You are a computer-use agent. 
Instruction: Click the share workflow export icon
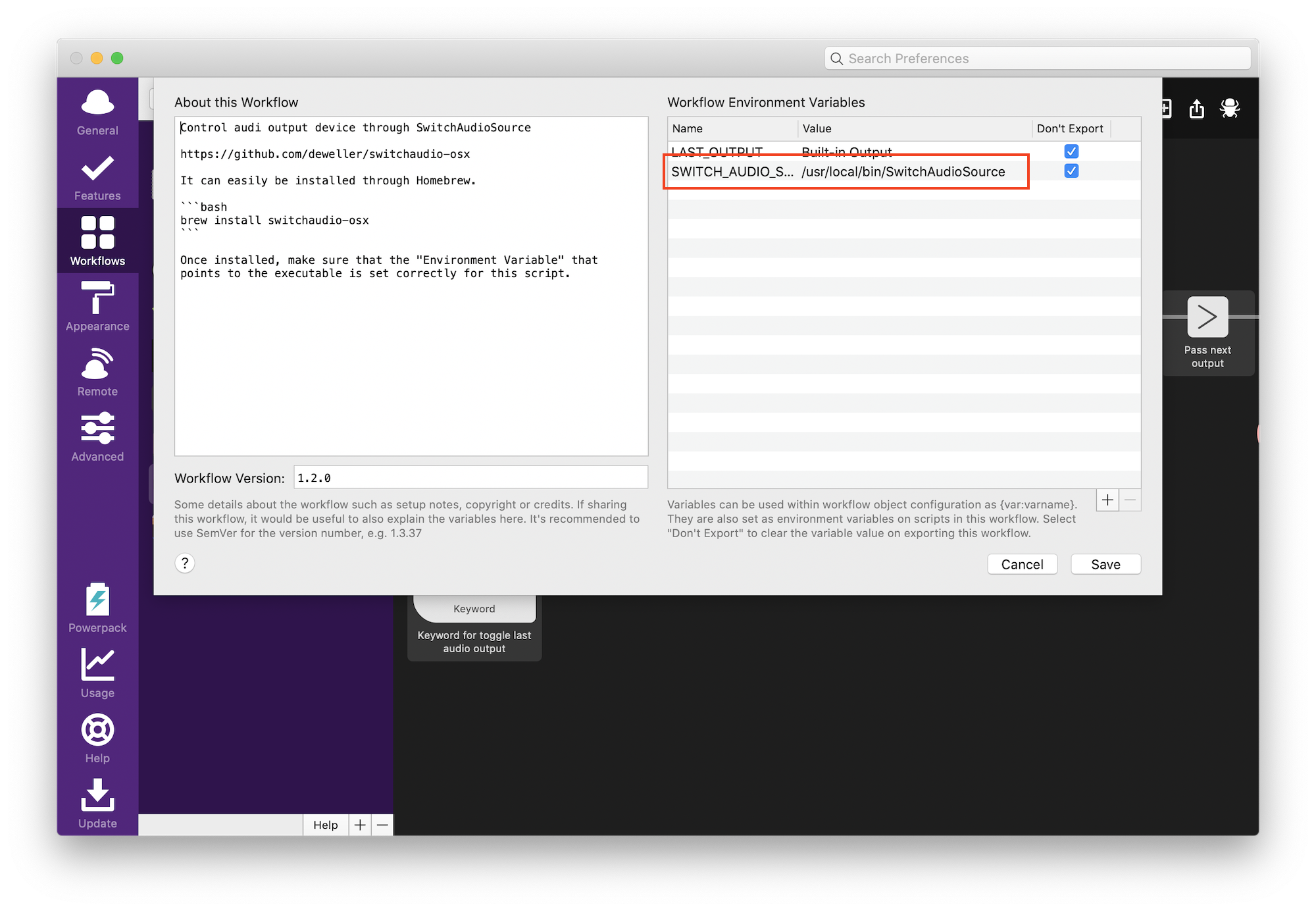1196,109
